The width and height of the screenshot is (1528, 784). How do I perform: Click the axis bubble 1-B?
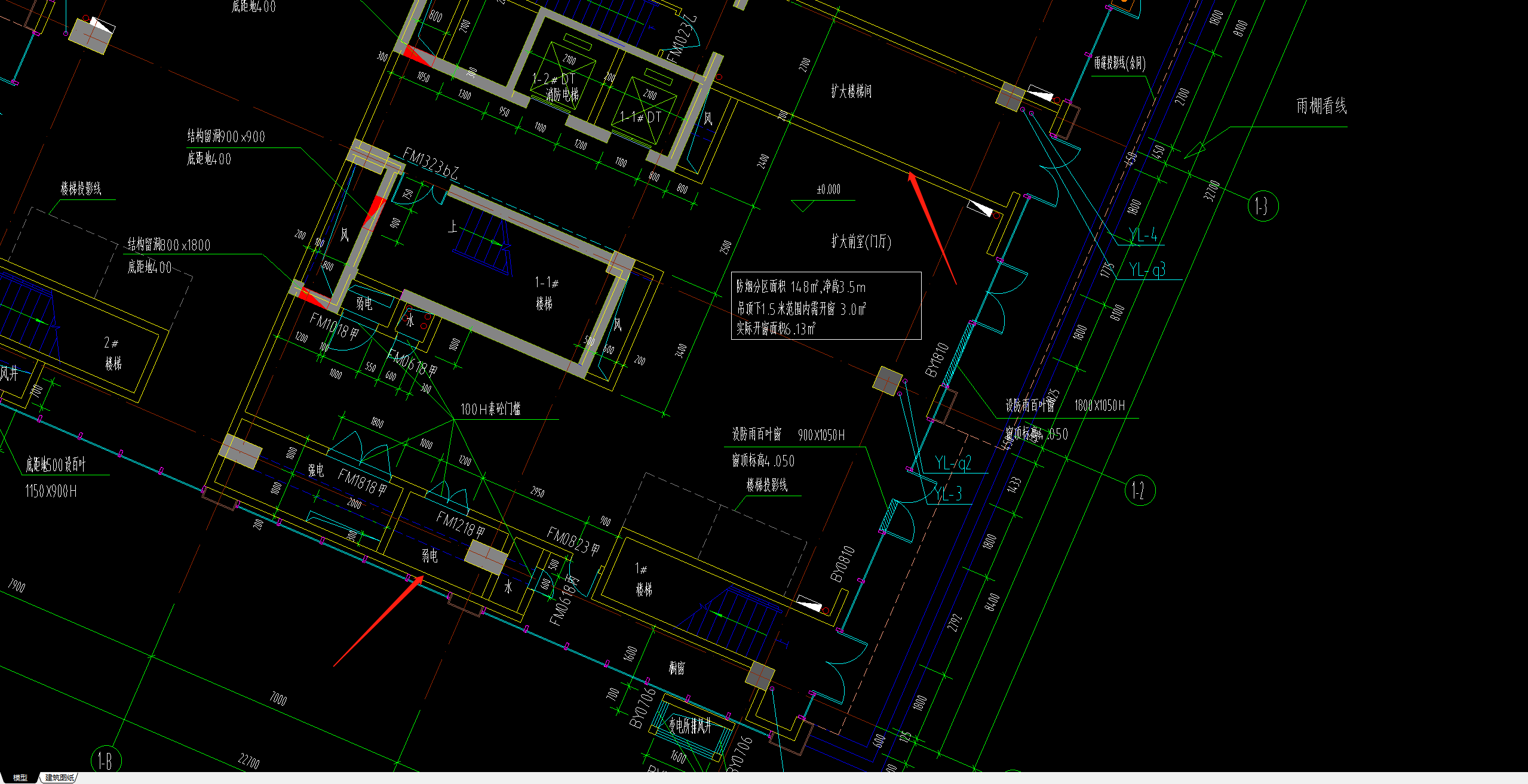[x=106, y=761]
